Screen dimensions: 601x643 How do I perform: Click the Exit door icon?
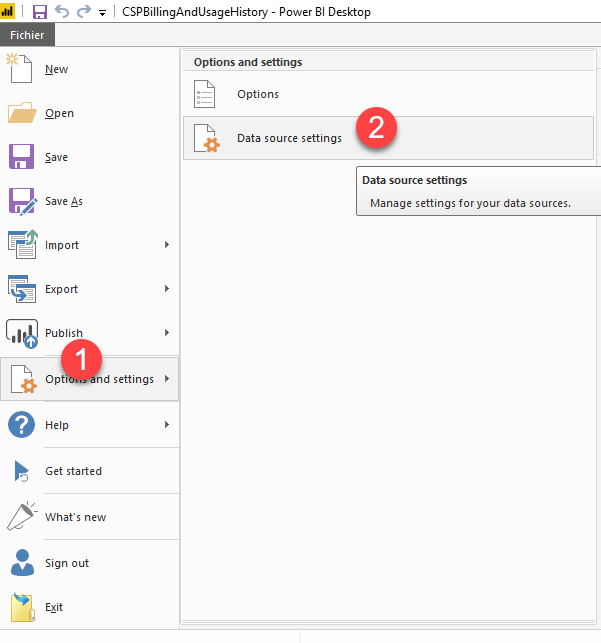pos(23,607)
